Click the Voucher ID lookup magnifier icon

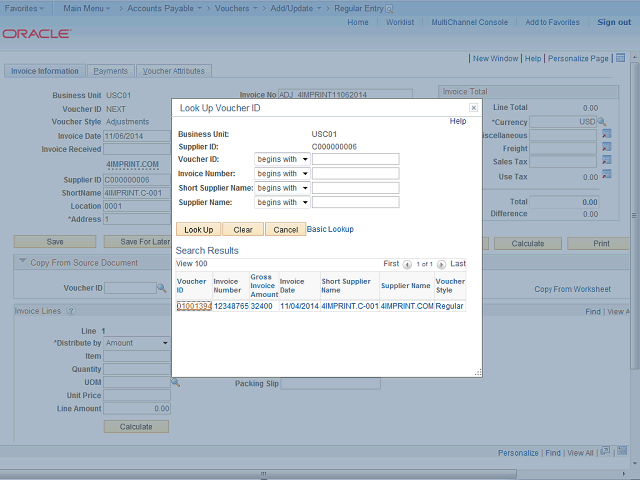point(162,288)
